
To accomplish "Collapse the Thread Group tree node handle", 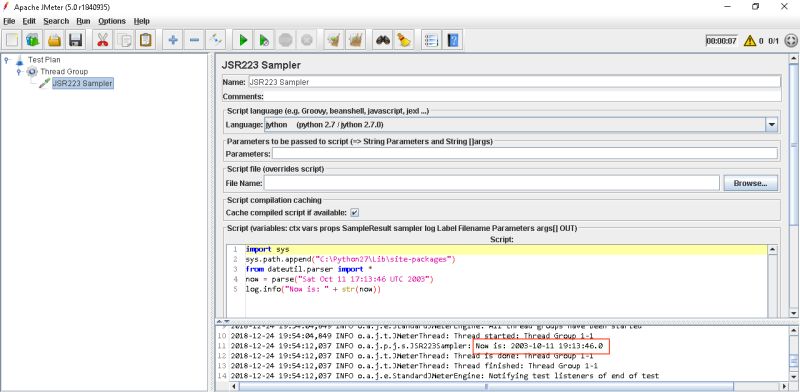I will click(x=19, y=71).
